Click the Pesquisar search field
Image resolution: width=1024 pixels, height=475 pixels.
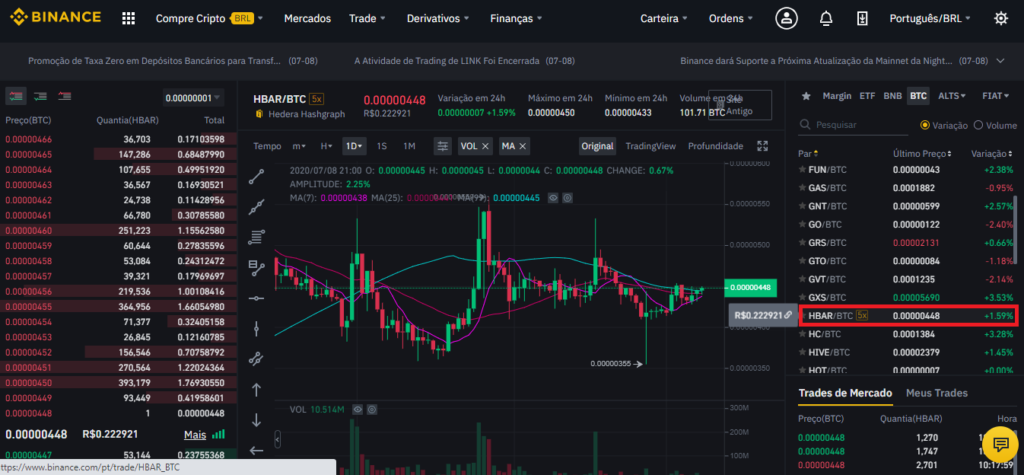(852, 125)
